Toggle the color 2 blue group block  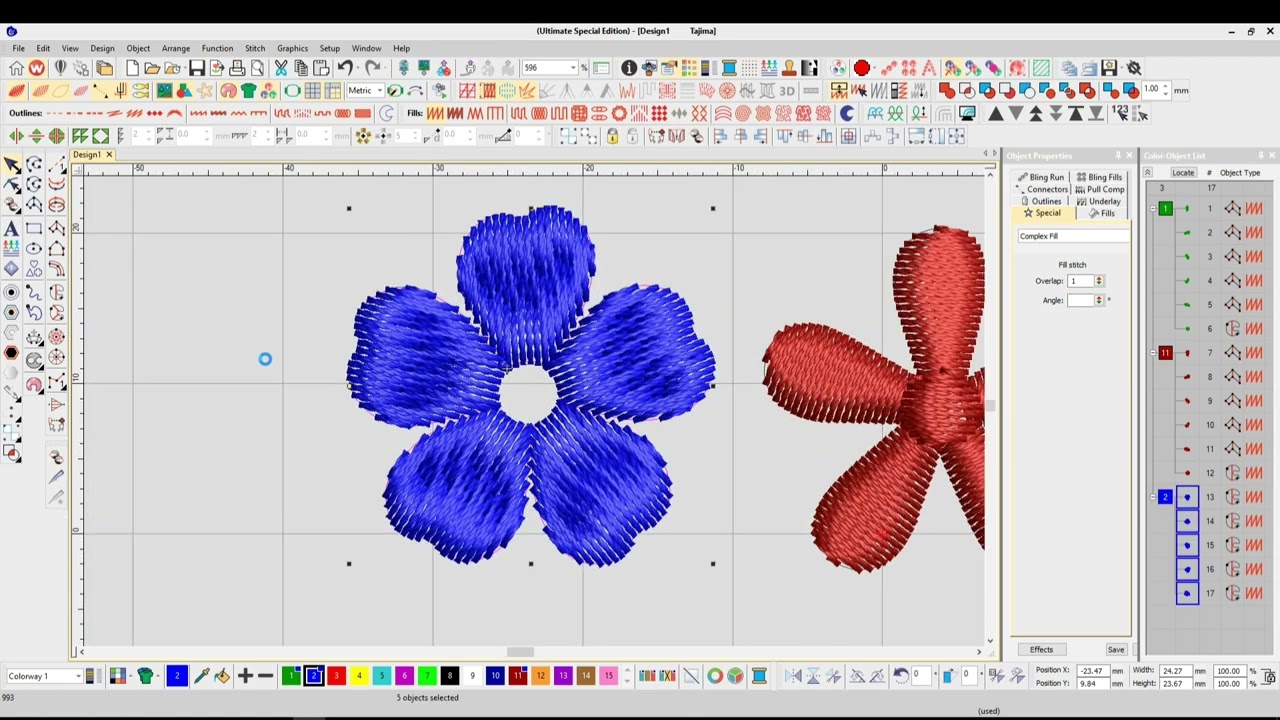click(x=1165, y=497)
